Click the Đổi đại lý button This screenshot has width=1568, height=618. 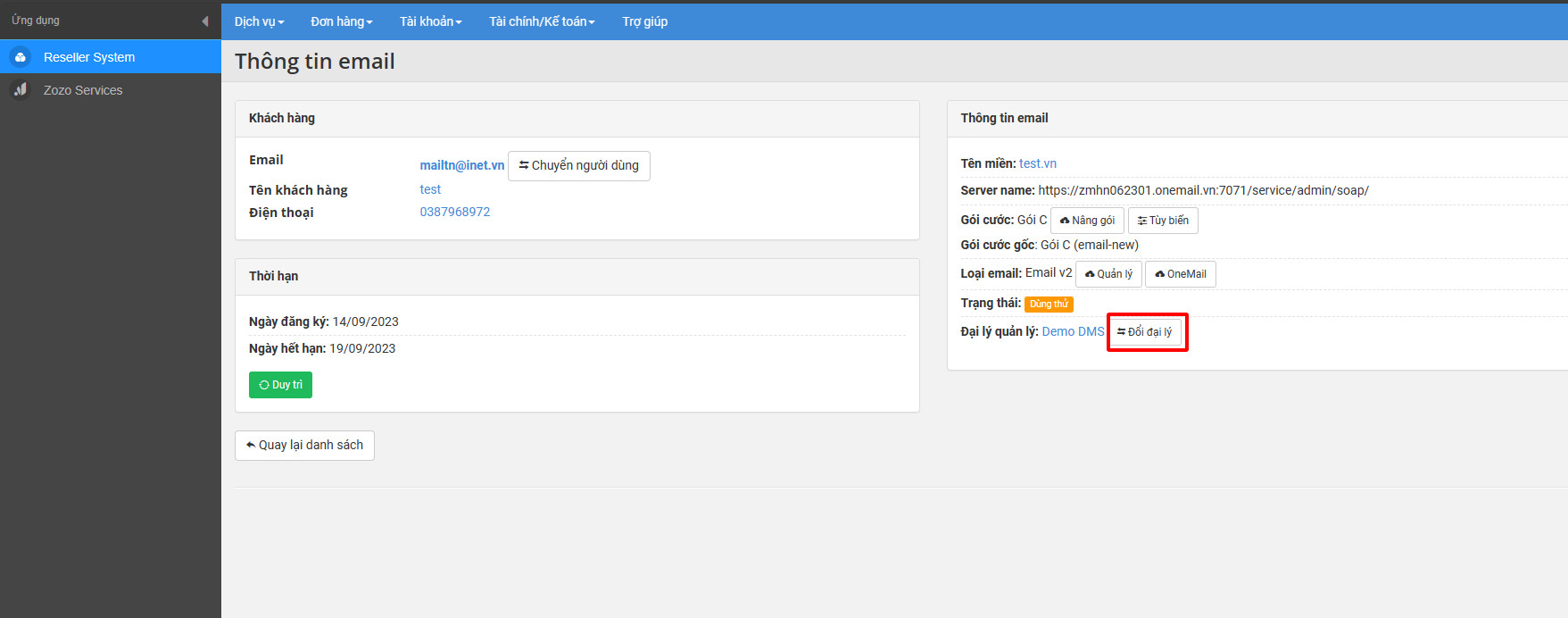coord(1146,332)
